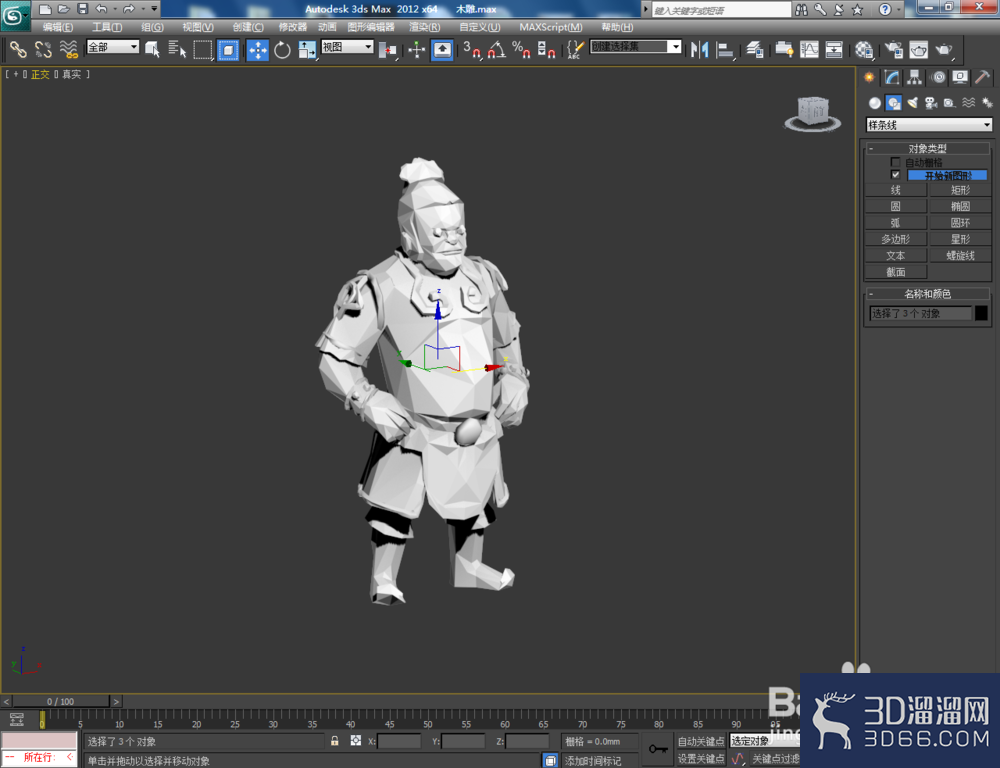Activate the Select and Rotate tool
Screen dimensions: 1000x768
[282, 49]
